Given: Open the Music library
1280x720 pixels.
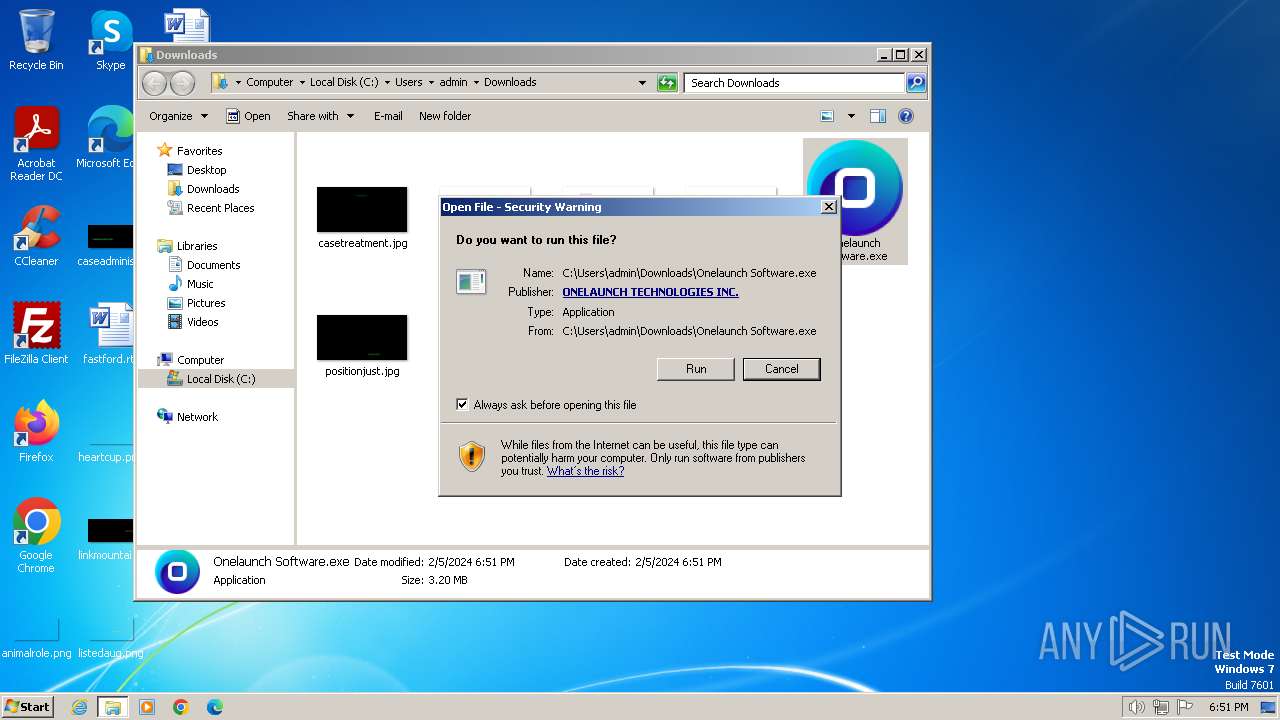Looking at the screenshot, I should 200,284.
